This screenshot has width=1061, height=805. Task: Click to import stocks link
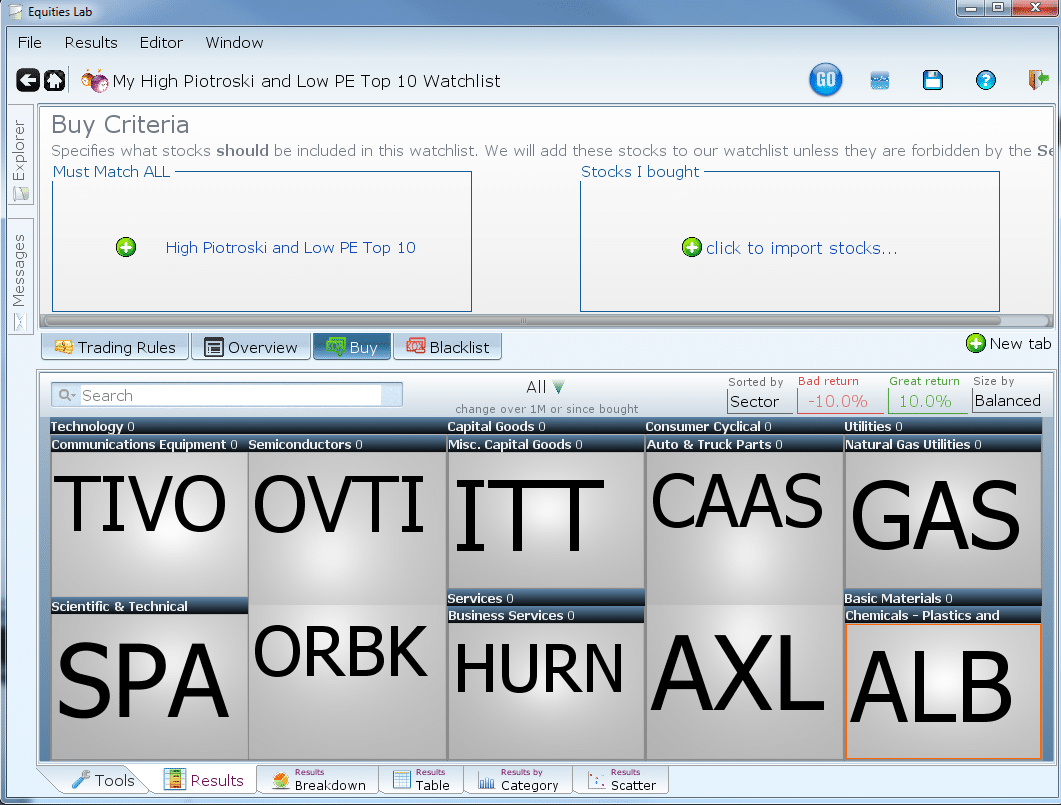tap(801, 248)
